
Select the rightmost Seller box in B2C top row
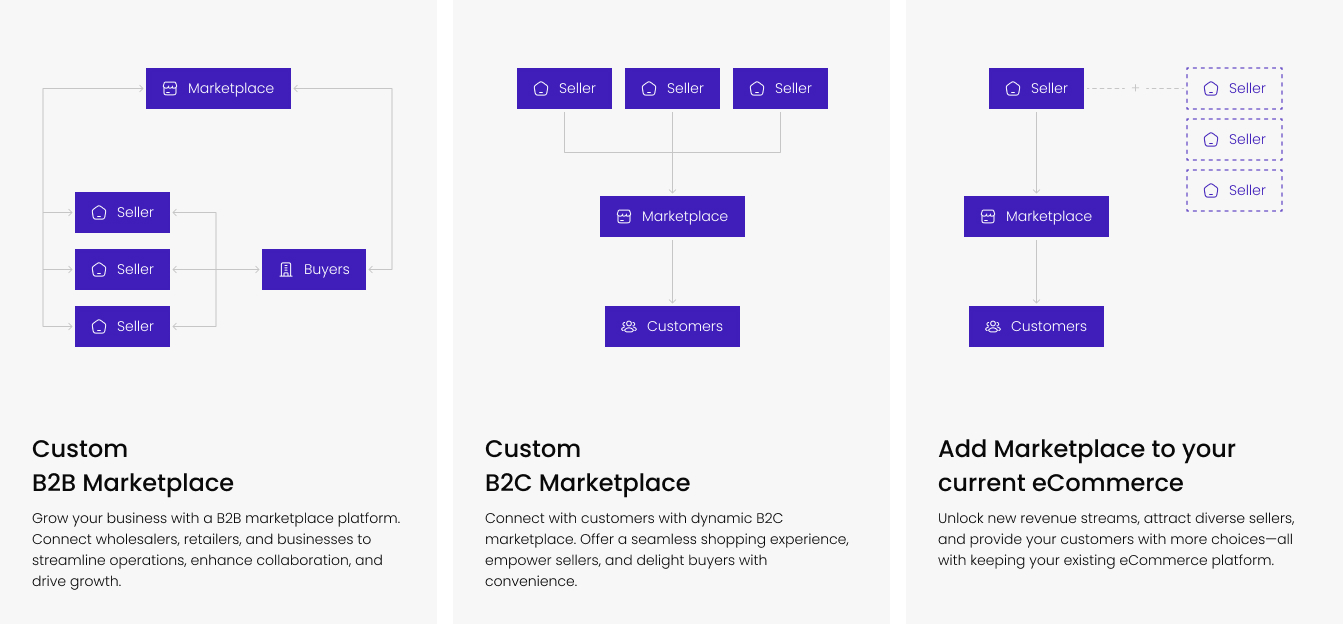(780, 88)
